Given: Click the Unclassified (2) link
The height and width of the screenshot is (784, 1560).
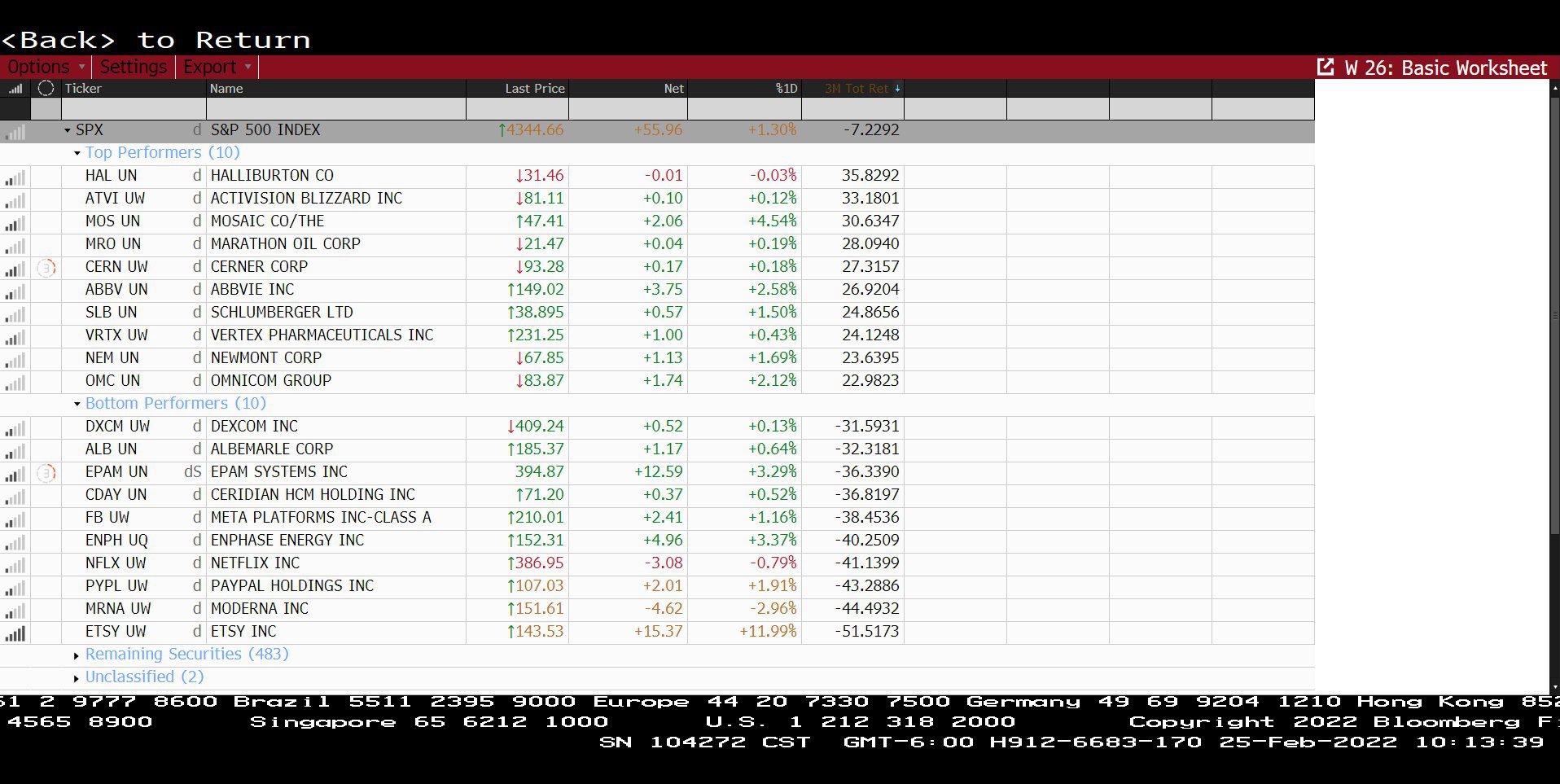Looking at the screenshot, I should [x=145, y=677].
